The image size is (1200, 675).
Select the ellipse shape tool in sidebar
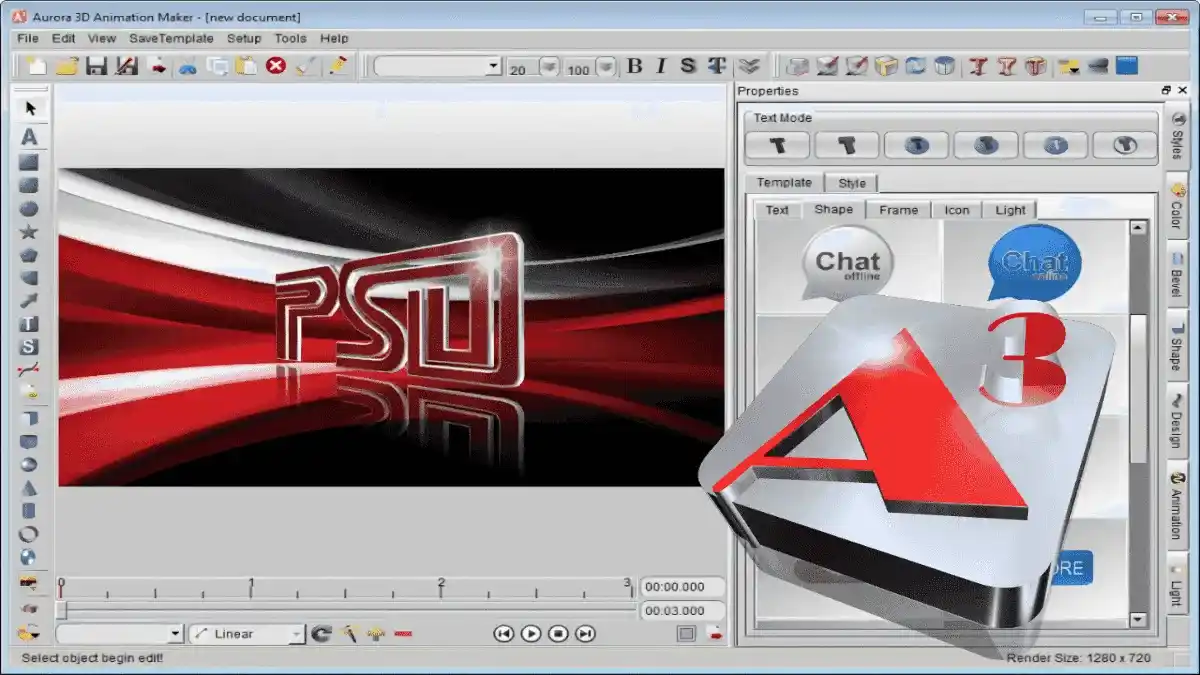29,208
